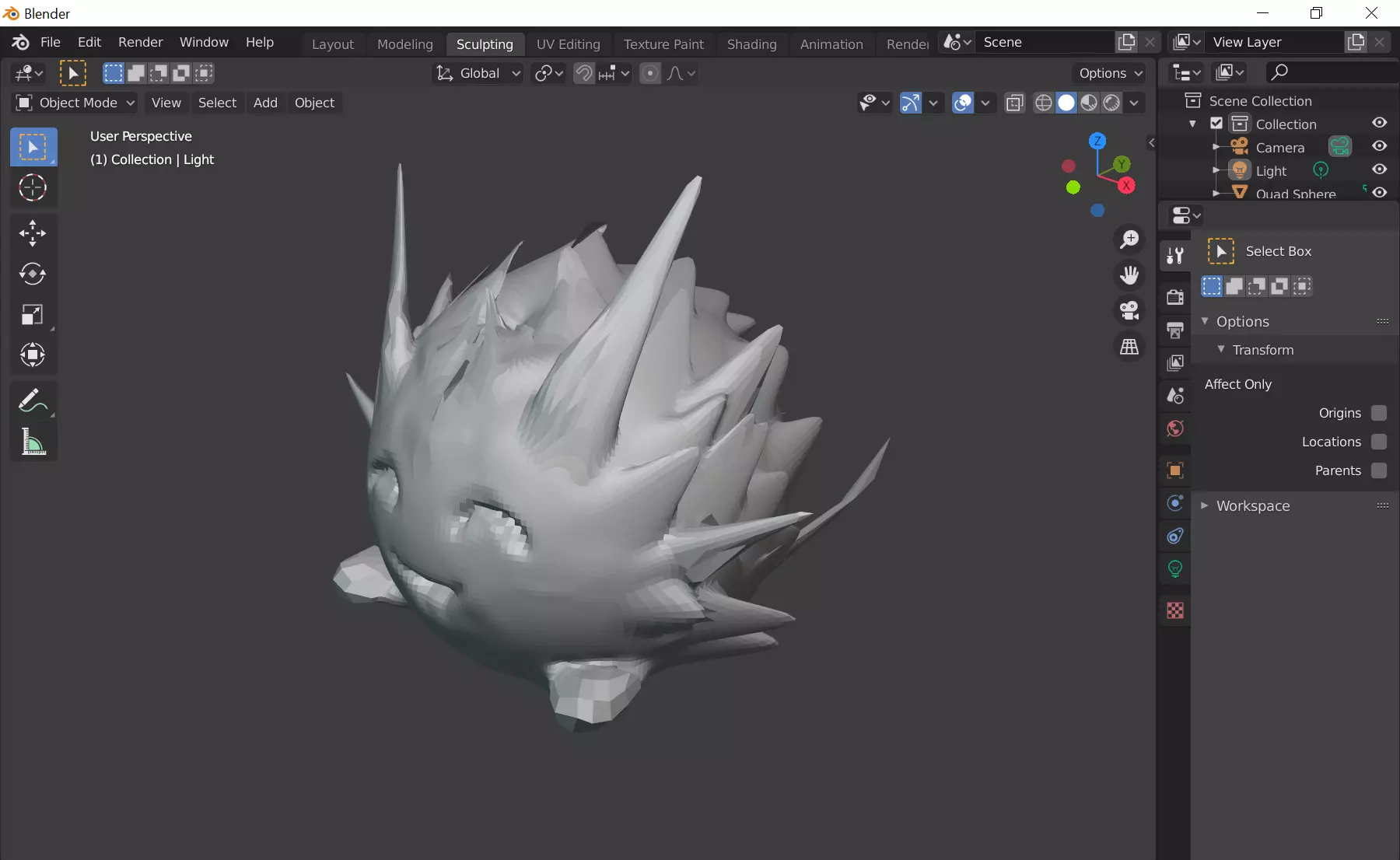Hide the Light via eye icon

coord(1379,170)
